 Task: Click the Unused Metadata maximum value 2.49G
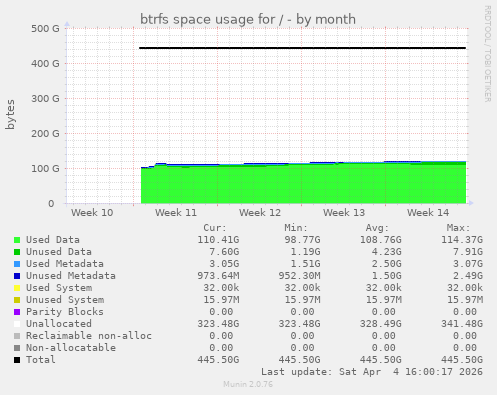(468, 276)
